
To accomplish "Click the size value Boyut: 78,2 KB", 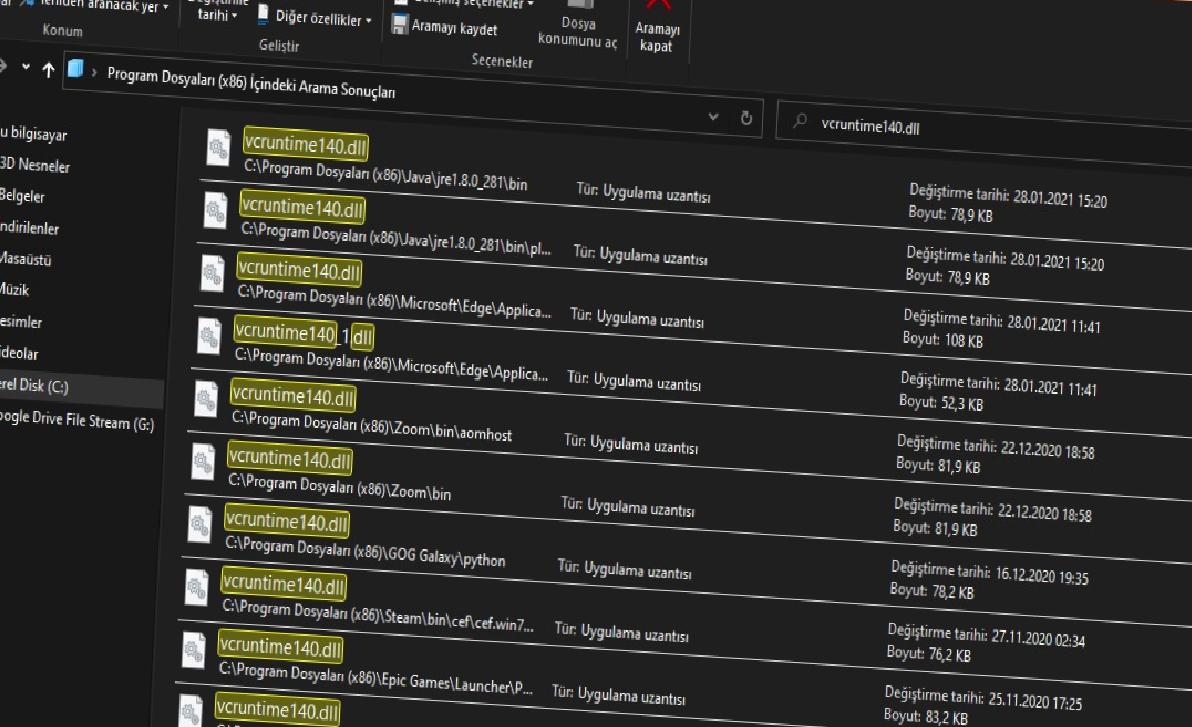I will tap(932, 591).
